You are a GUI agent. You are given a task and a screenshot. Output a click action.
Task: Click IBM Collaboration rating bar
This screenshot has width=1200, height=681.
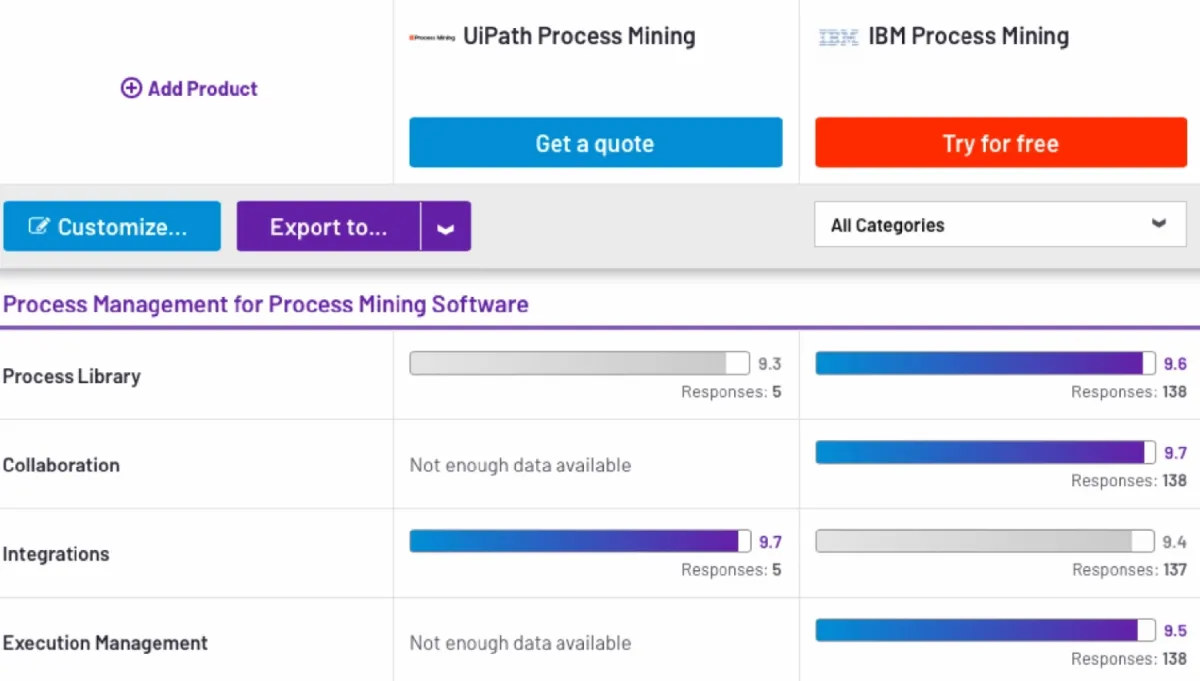(986, 452)
